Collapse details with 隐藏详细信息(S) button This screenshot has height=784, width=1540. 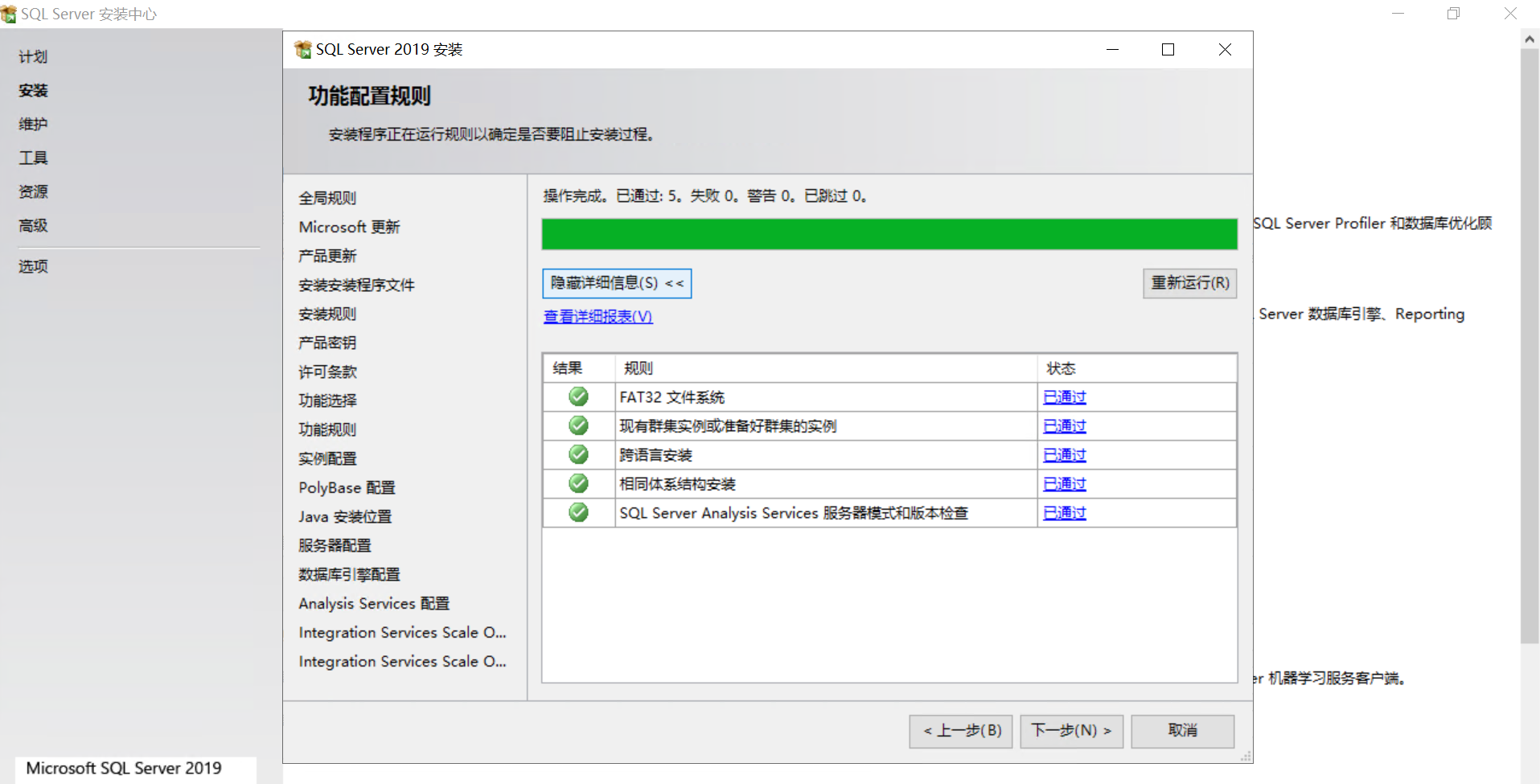(617, 283)
